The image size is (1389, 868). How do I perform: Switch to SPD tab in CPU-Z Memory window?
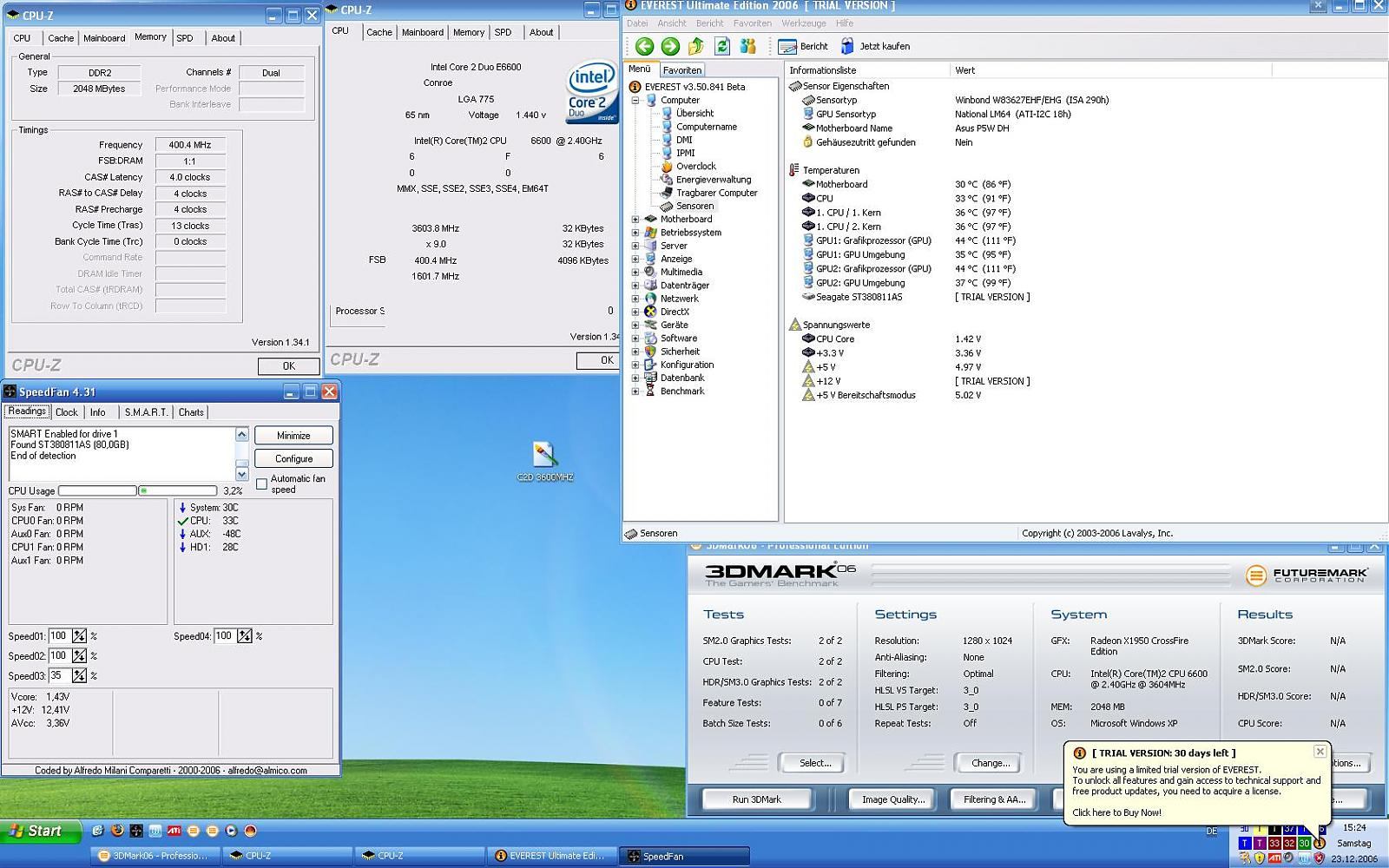pyautogui.click(x=185, y=38)
